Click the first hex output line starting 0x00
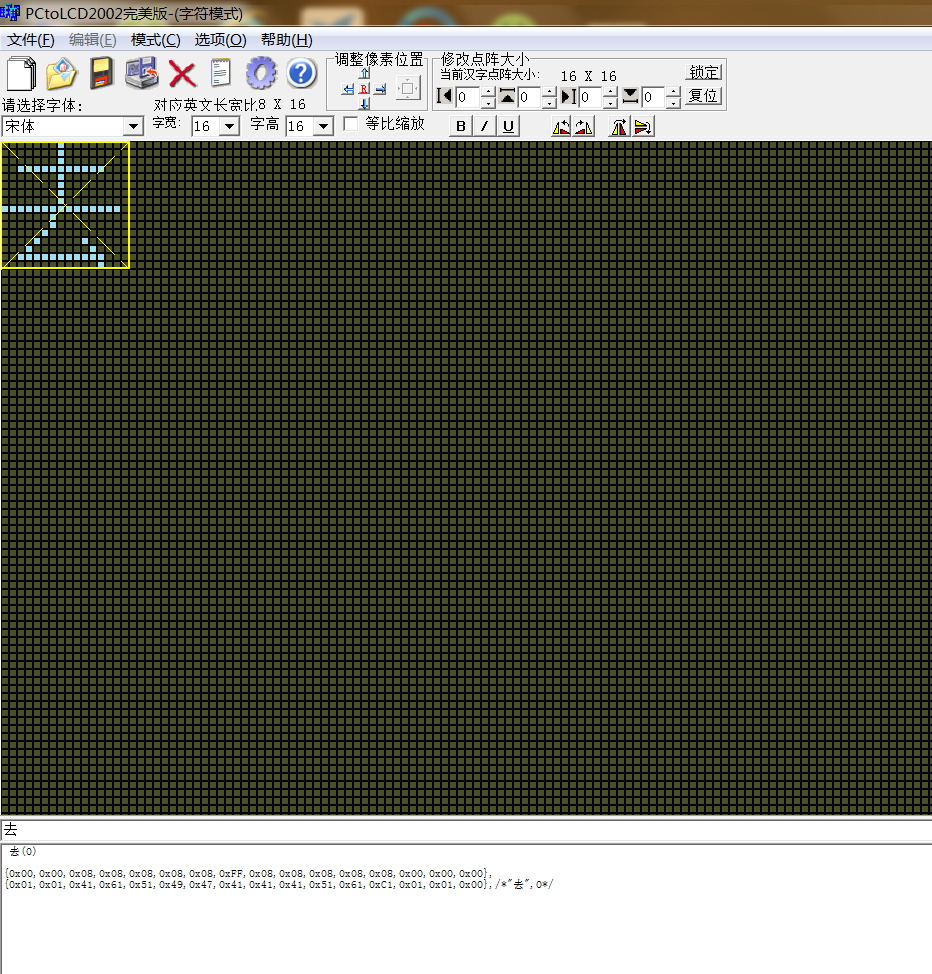 pyautogui.click(x=248, y=873)
